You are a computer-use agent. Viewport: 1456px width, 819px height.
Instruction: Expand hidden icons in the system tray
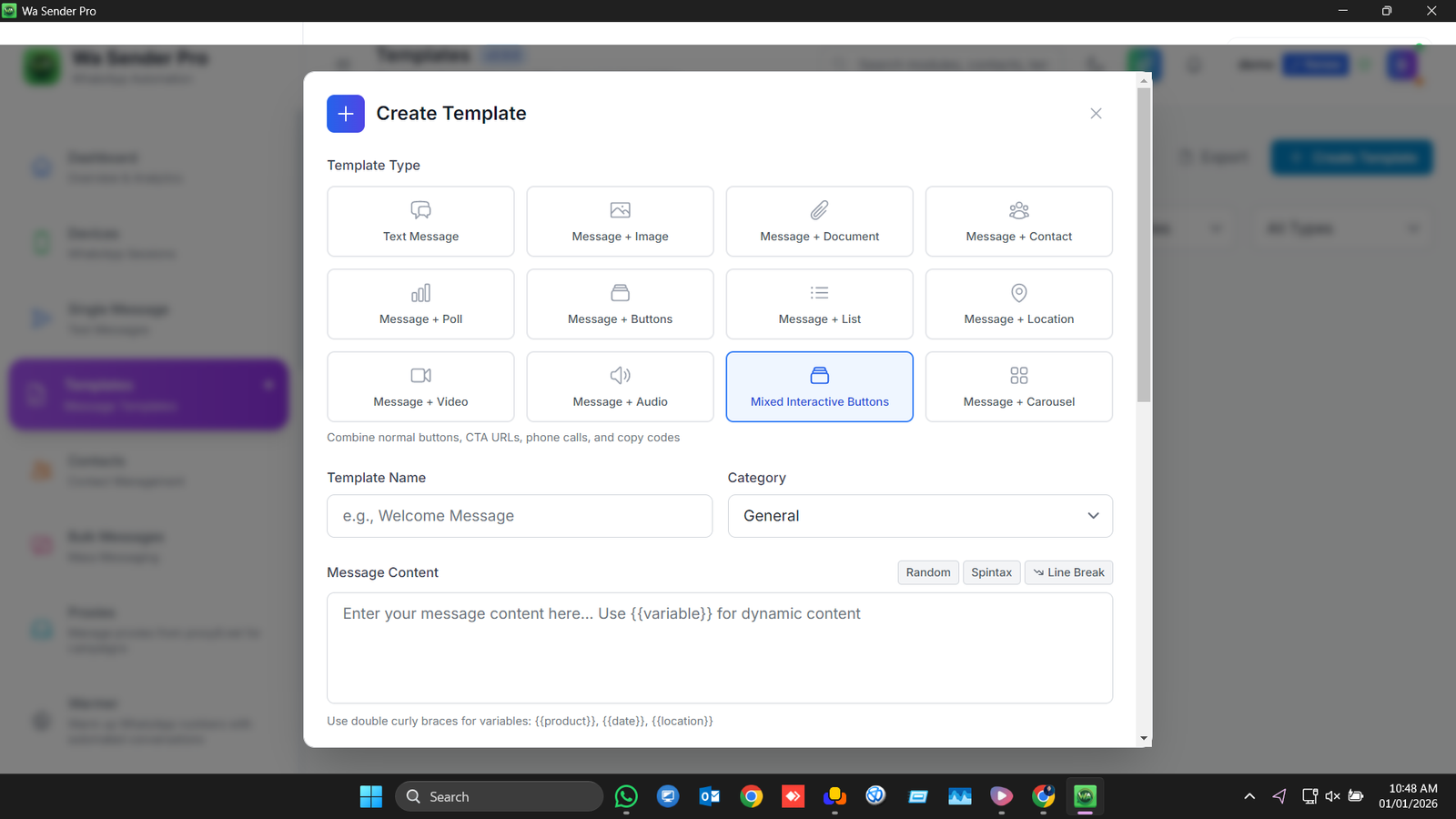click(1249, 795)
